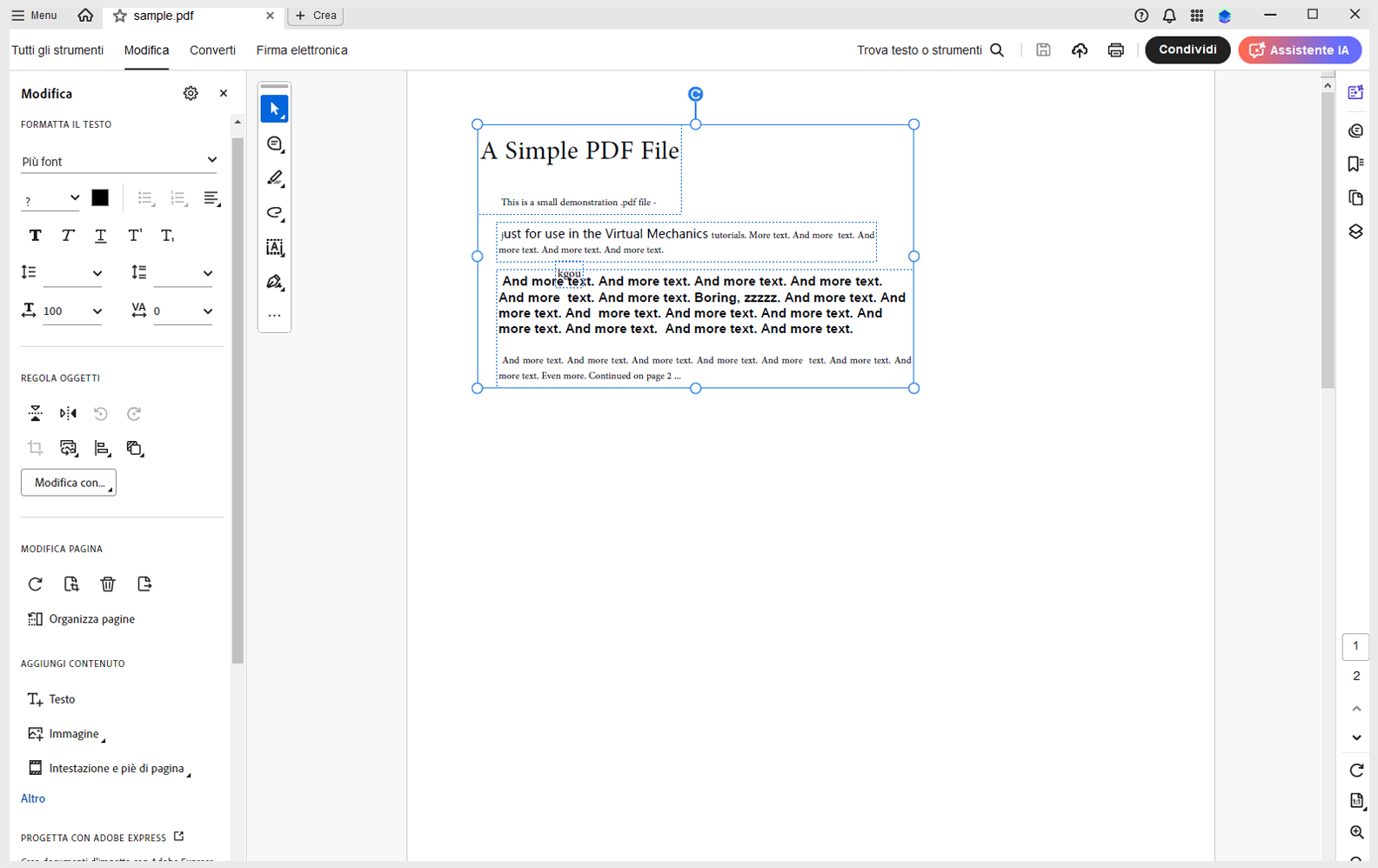Open the Firma elettronica tab
1378x868 pixels.
[302, 50]
